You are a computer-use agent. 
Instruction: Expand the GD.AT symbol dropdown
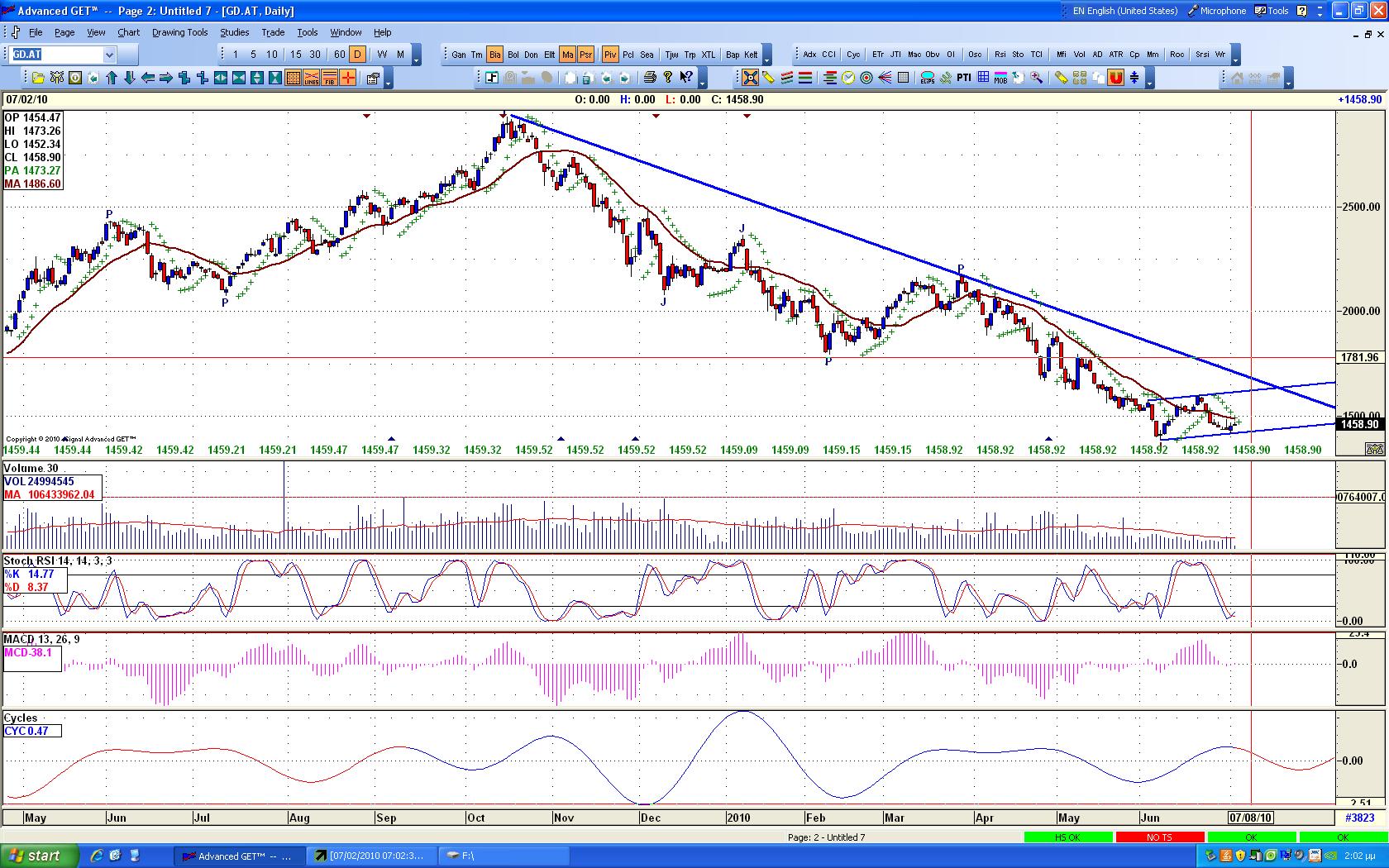click(109, 55)
